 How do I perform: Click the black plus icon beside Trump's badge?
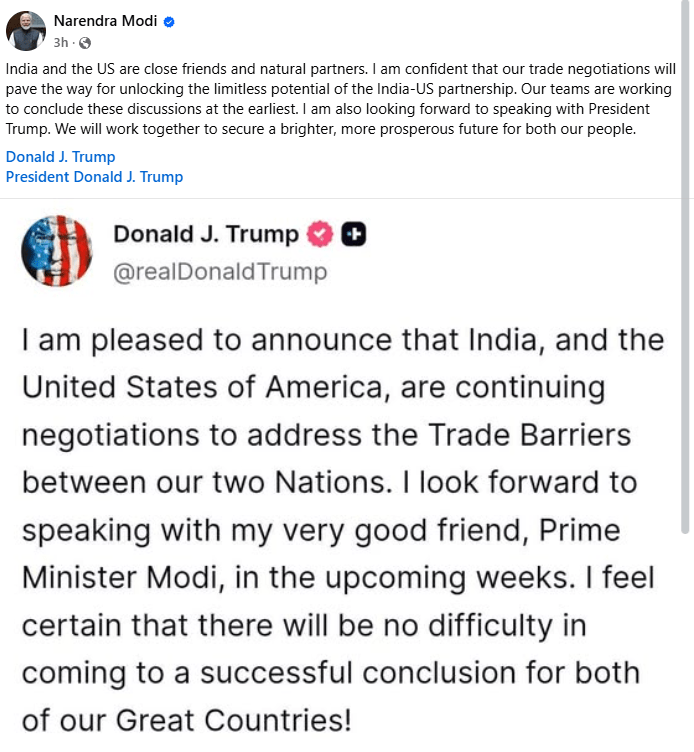353,234
